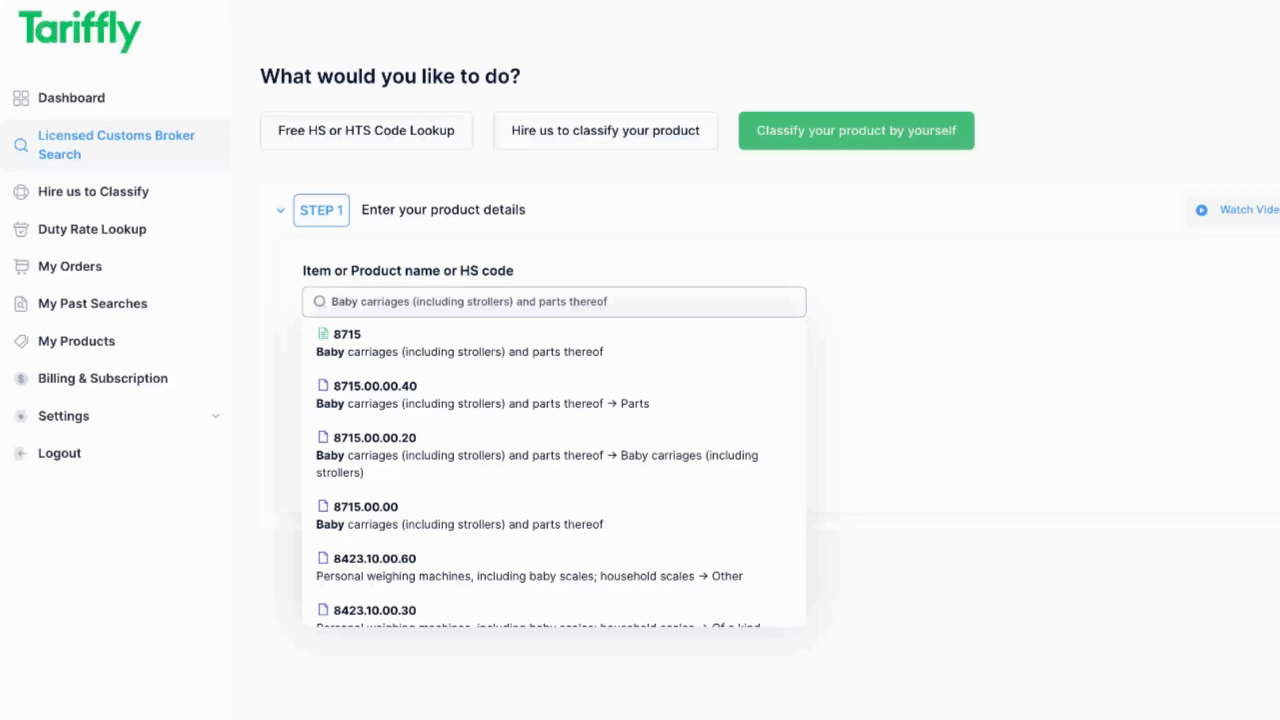Switch to Hire us to classify your product

(605, 131)
